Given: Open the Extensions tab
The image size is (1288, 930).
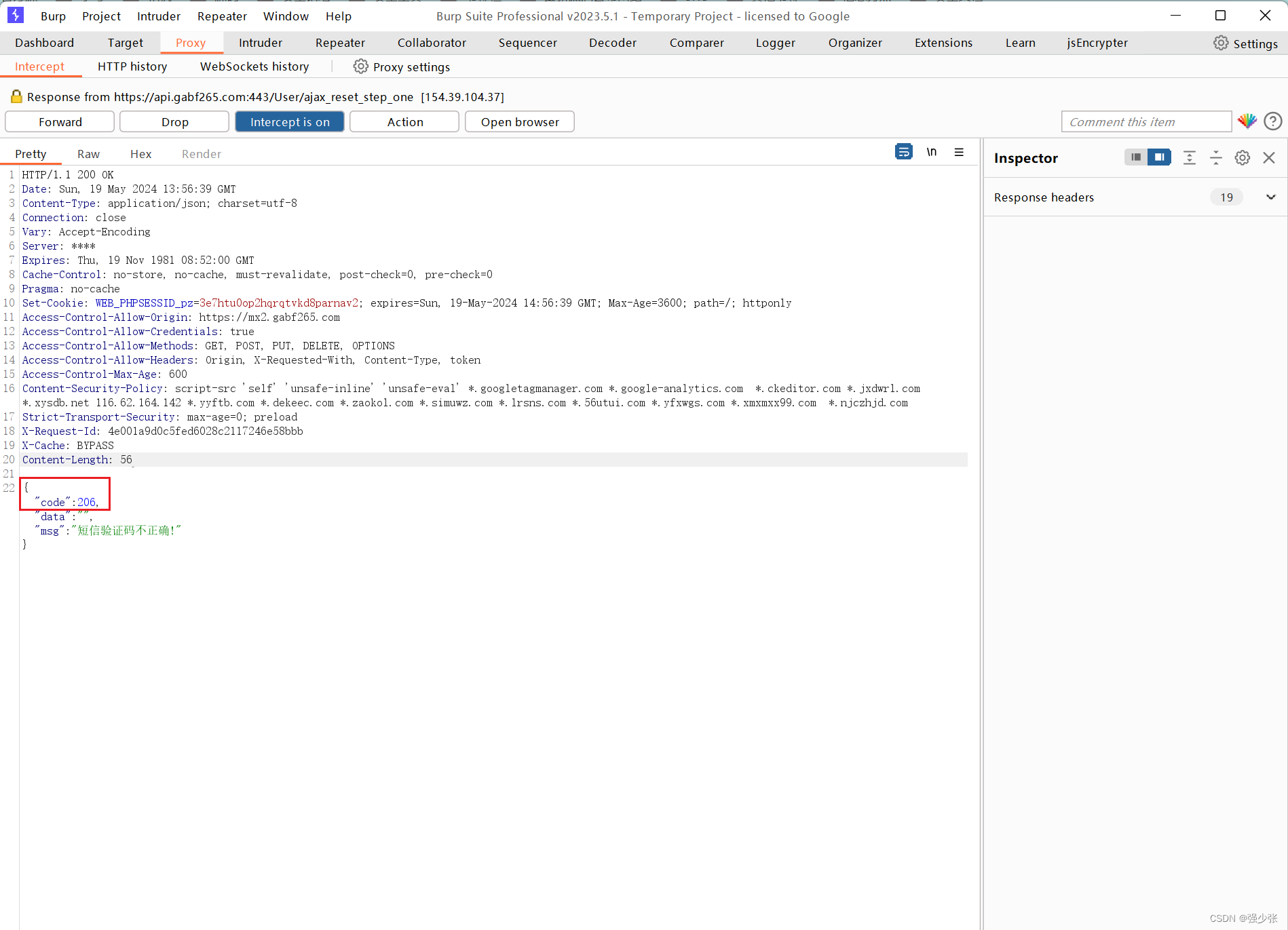Looking at the screenshot, I should 943,43.
